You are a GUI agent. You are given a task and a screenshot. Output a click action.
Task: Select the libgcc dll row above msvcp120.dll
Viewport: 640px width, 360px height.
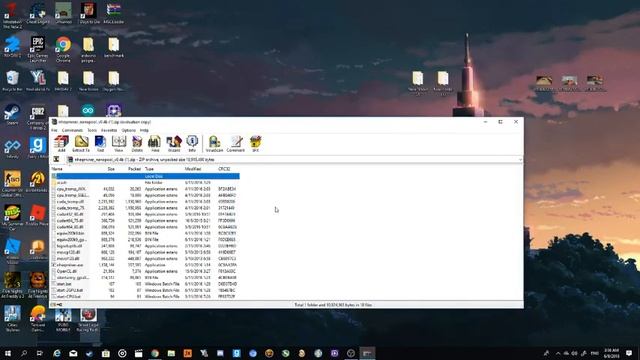145,246
